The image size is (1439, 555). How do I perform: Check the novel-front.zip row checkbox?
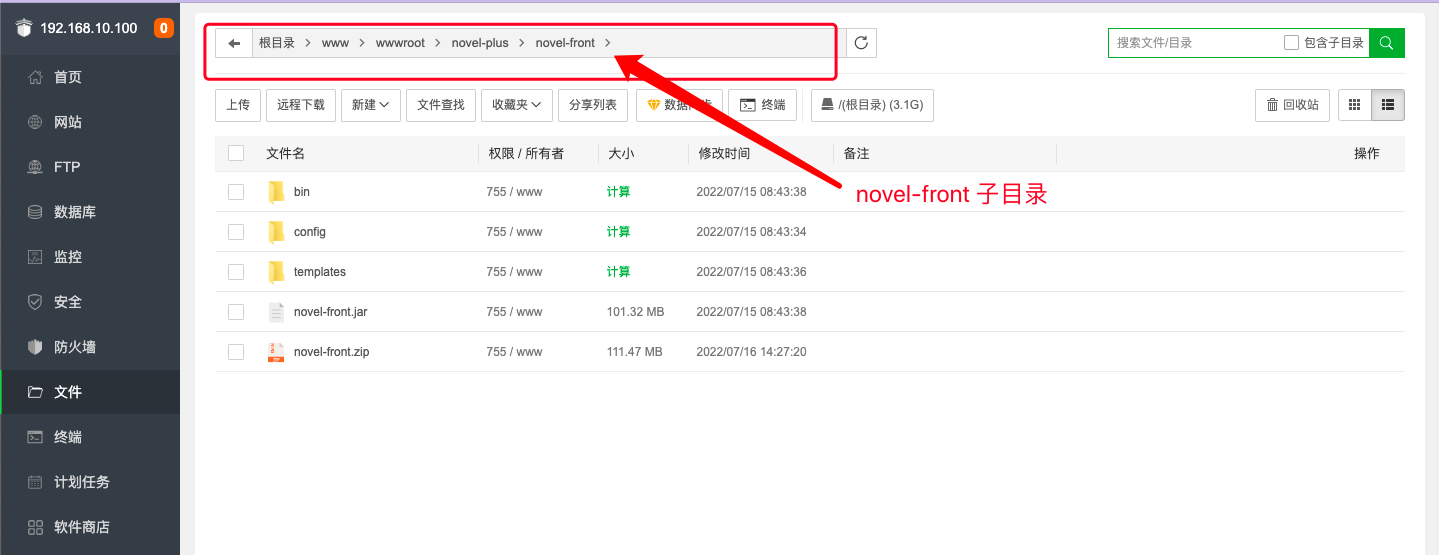[x=236, y=352]
